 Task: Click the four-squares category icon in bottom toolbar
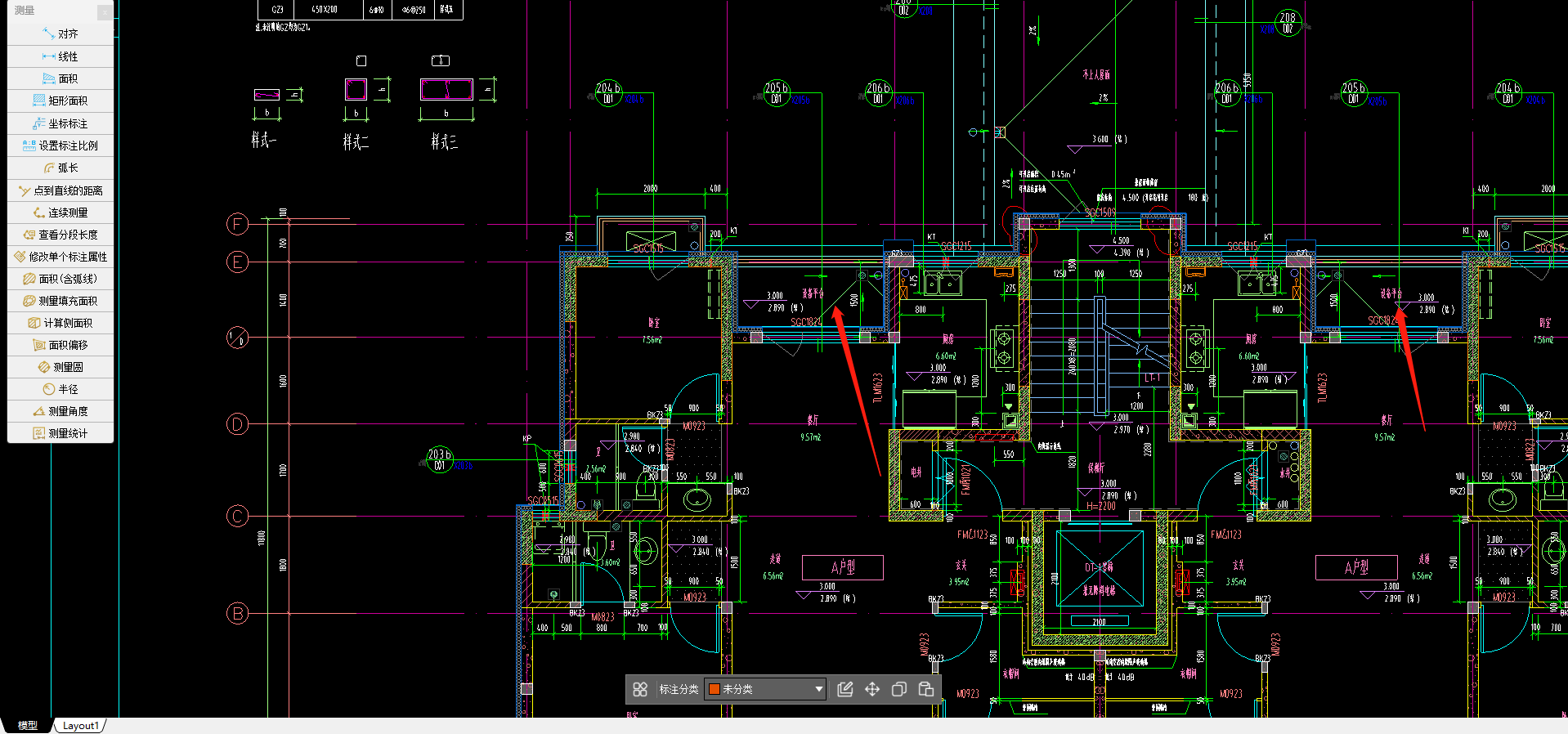tap(640, 689)
